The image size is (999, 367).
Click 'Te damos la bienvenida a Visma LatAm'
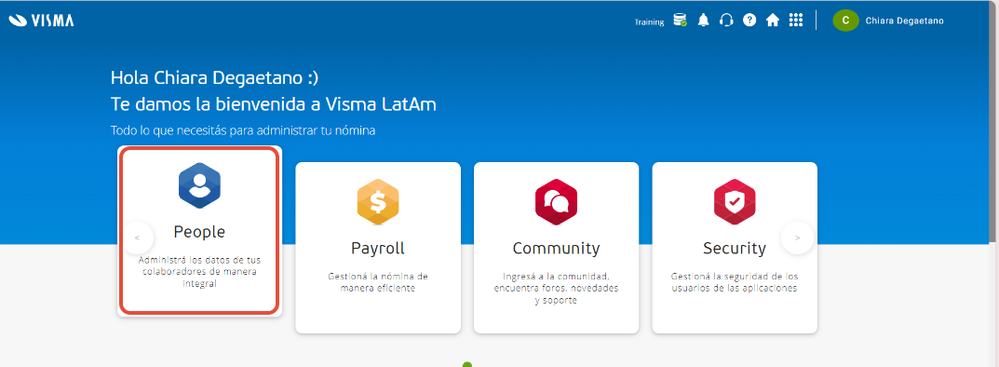[x=273, y=104]
